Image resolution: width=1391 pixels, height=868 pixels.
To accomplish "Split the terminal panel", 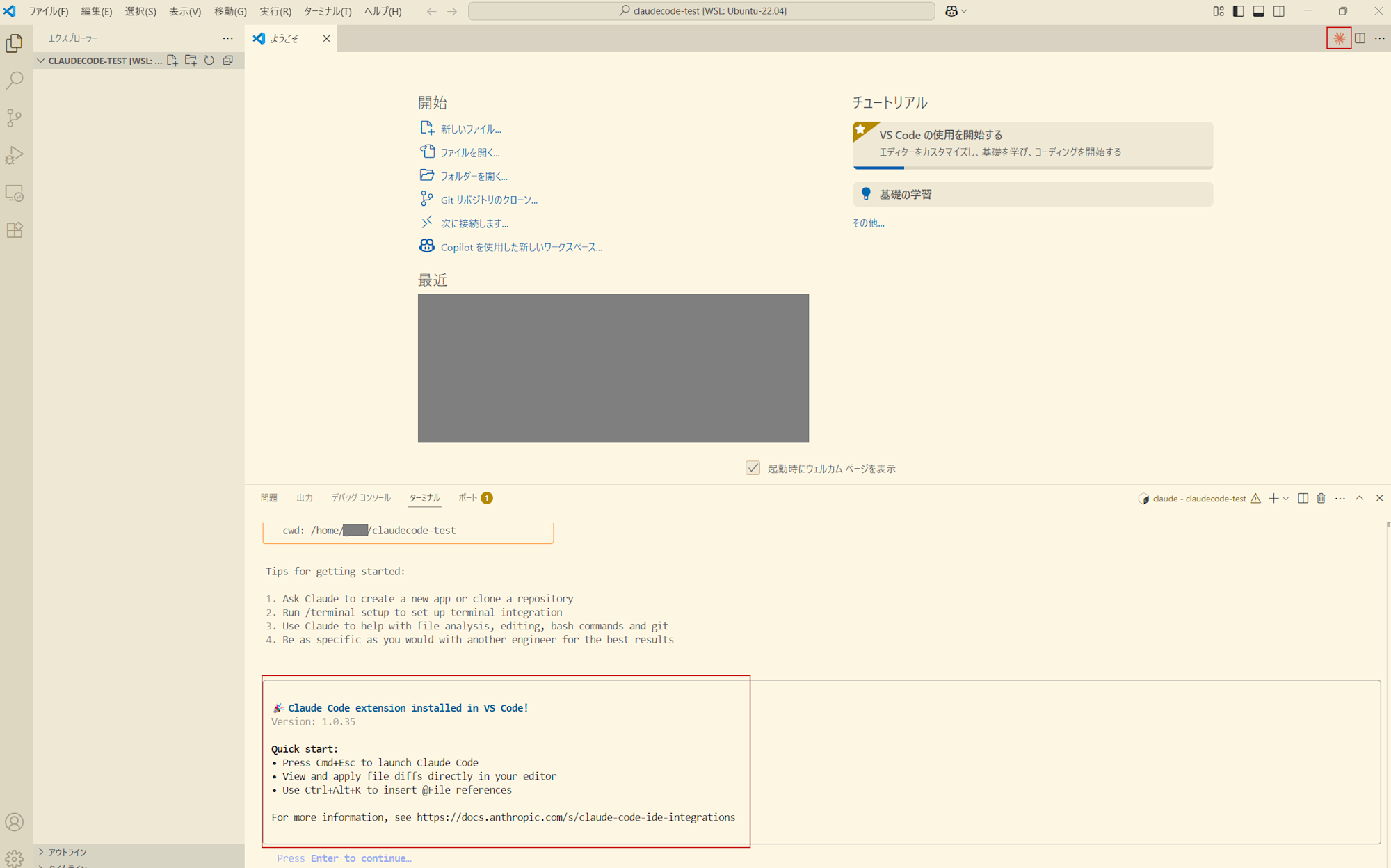I will (1303, 498).
